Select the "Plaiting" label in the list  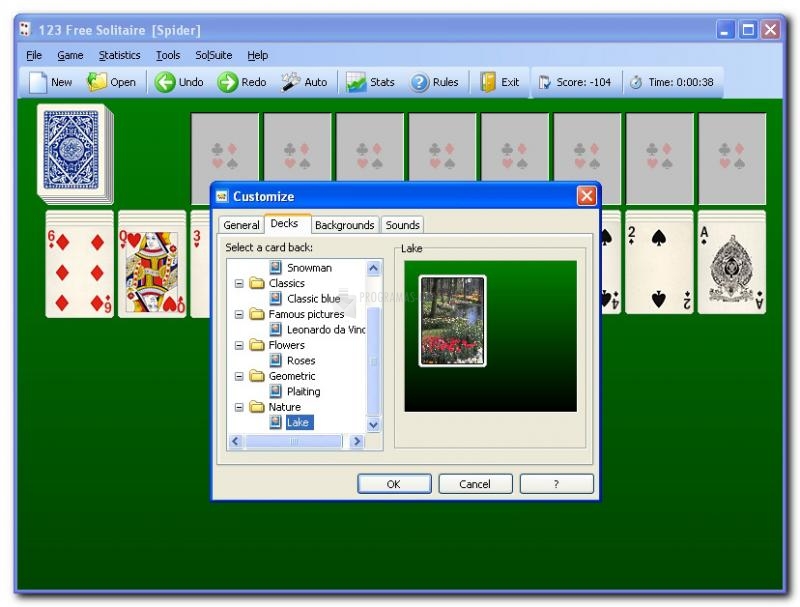304,392
